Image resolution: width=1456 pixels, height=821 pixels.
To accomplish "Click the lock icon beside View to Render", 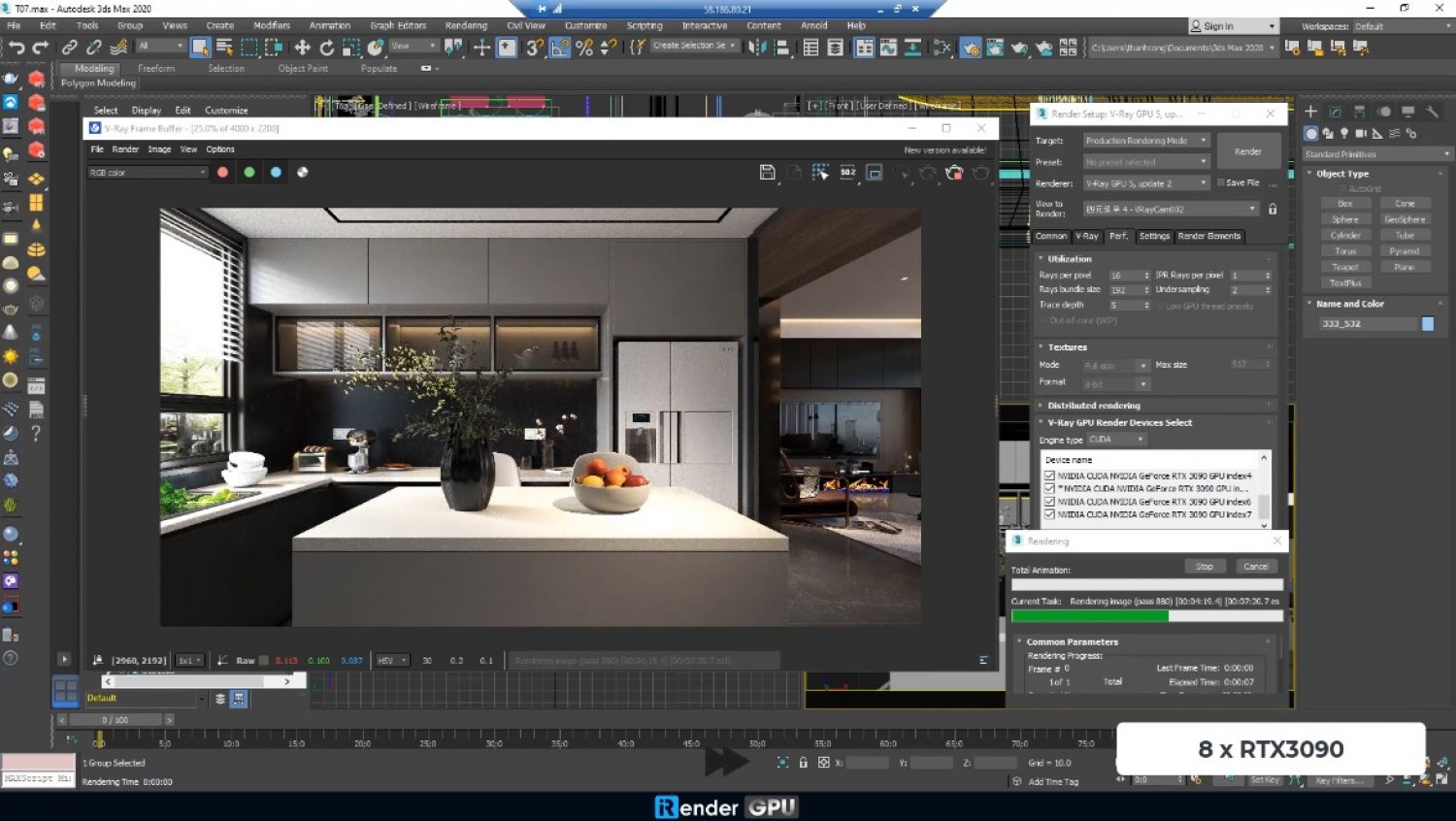I will click(1273, 209).
